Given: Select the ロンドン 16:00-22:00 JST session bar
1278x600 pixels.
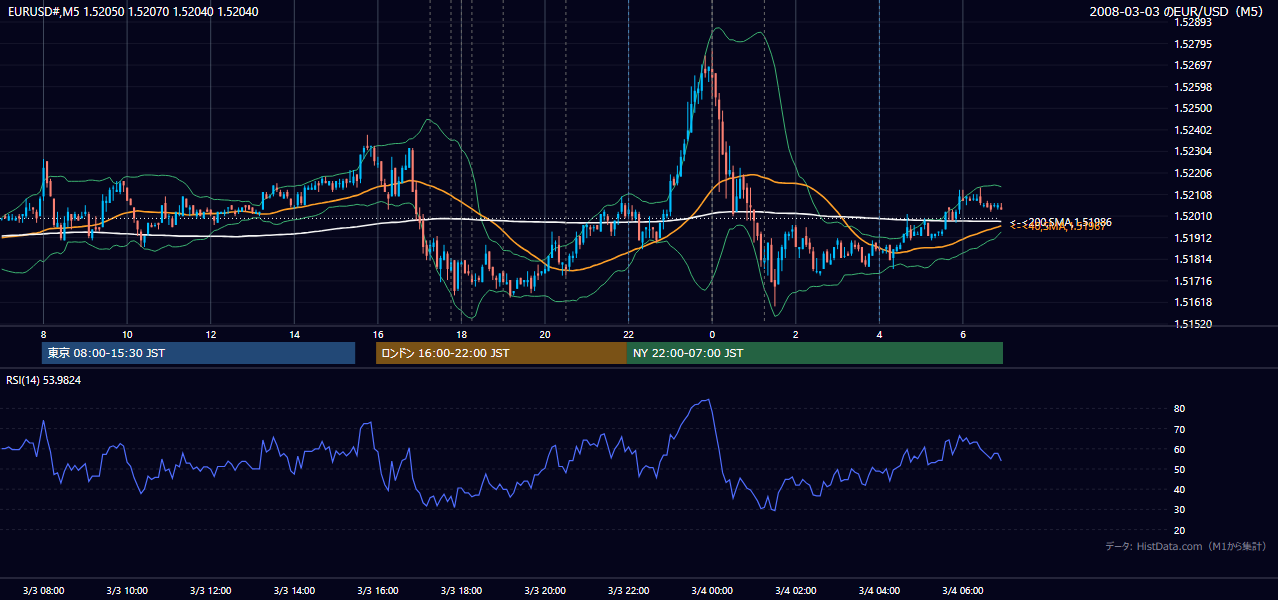Looking at the screenshot, I should pyautogui.click(x=501, y=353).
